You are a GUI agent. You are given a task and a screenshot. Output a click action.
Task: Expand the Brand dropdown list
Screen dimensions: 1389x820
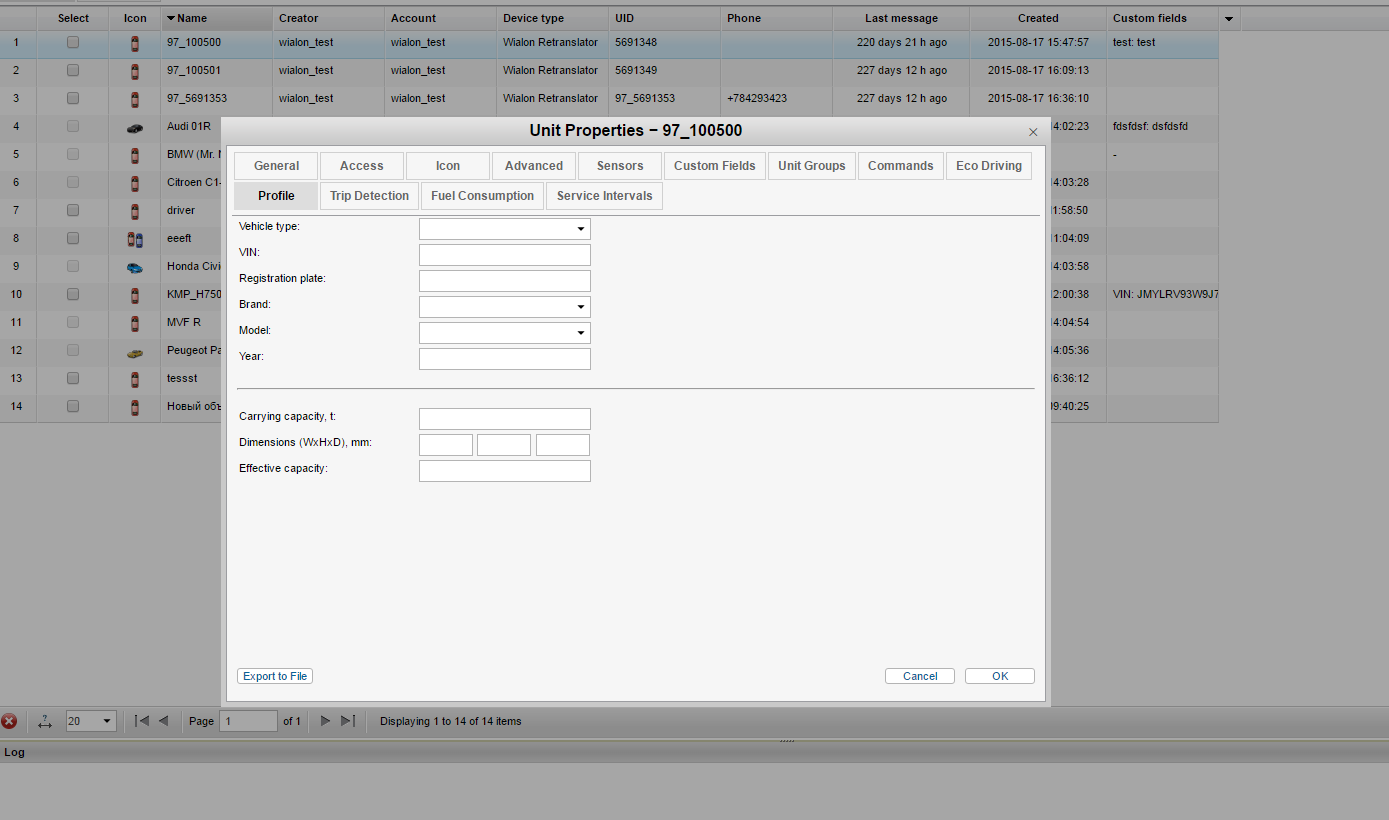pyautogui.click(x=505, y=307)
